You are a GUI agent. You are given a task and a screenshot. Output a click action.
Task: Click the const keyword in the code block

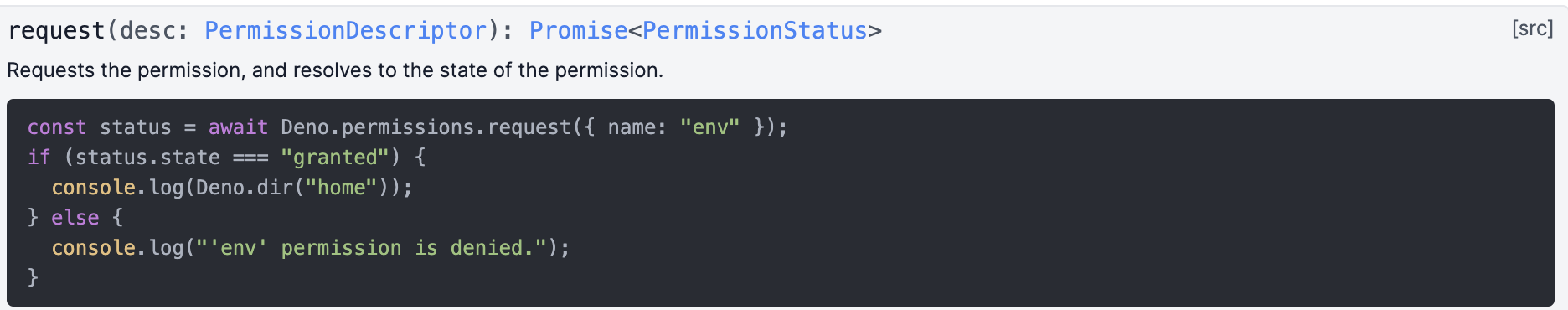pyautogui.click(x=57, y=127)
